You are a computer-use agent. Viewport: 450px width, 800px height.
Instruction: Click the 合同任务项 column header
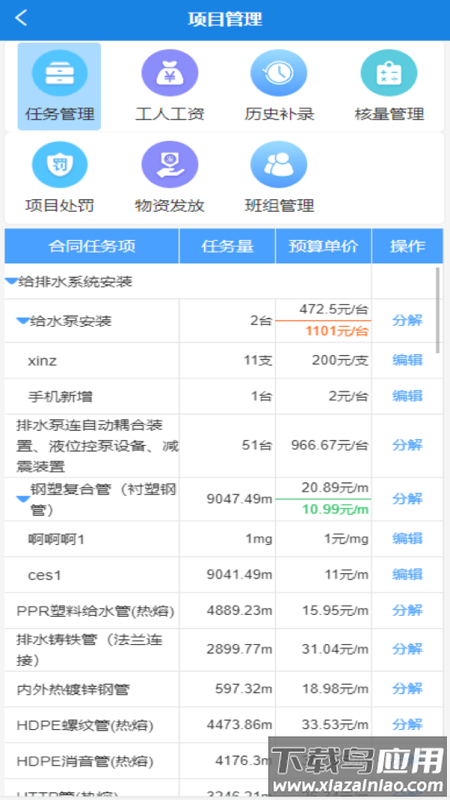[x=92, y=246]
